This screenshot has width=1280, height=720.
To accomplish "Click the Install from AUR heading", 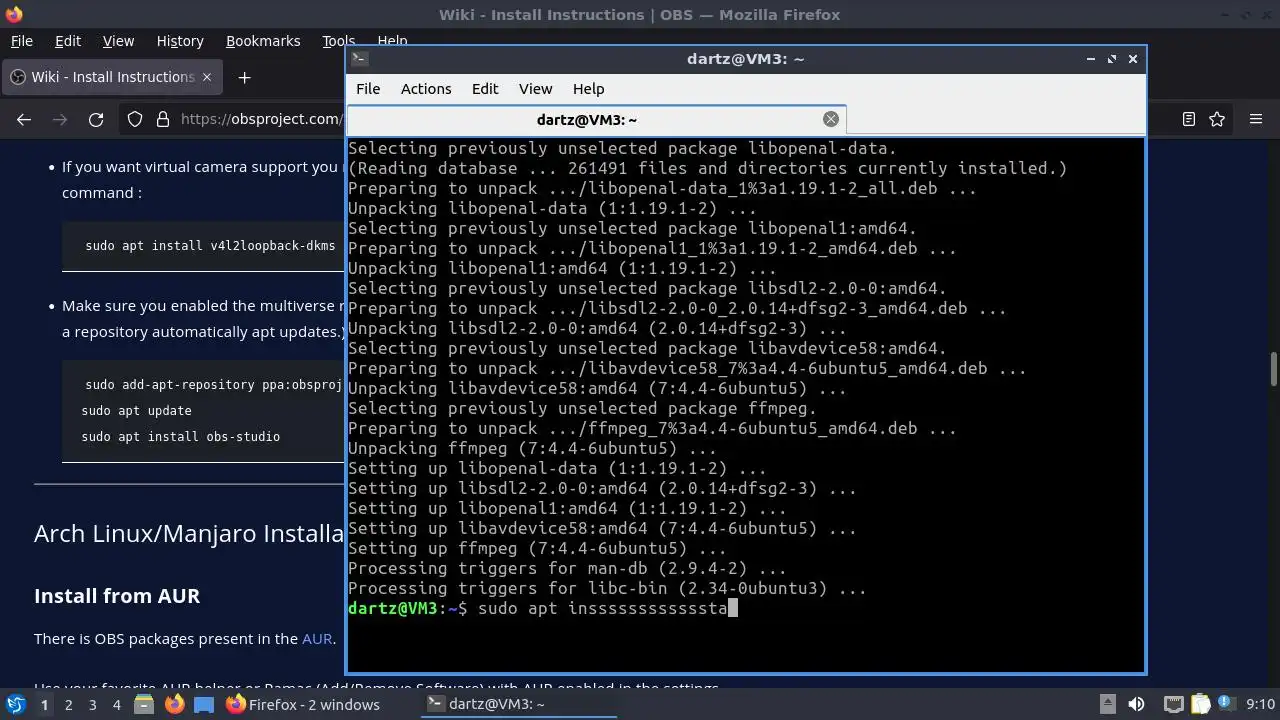I will (117, 596).
